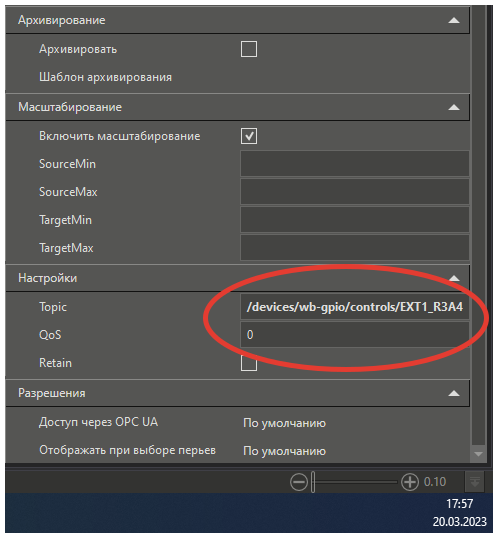Toggle the Retain checkbox

click(x=249, y=363)
